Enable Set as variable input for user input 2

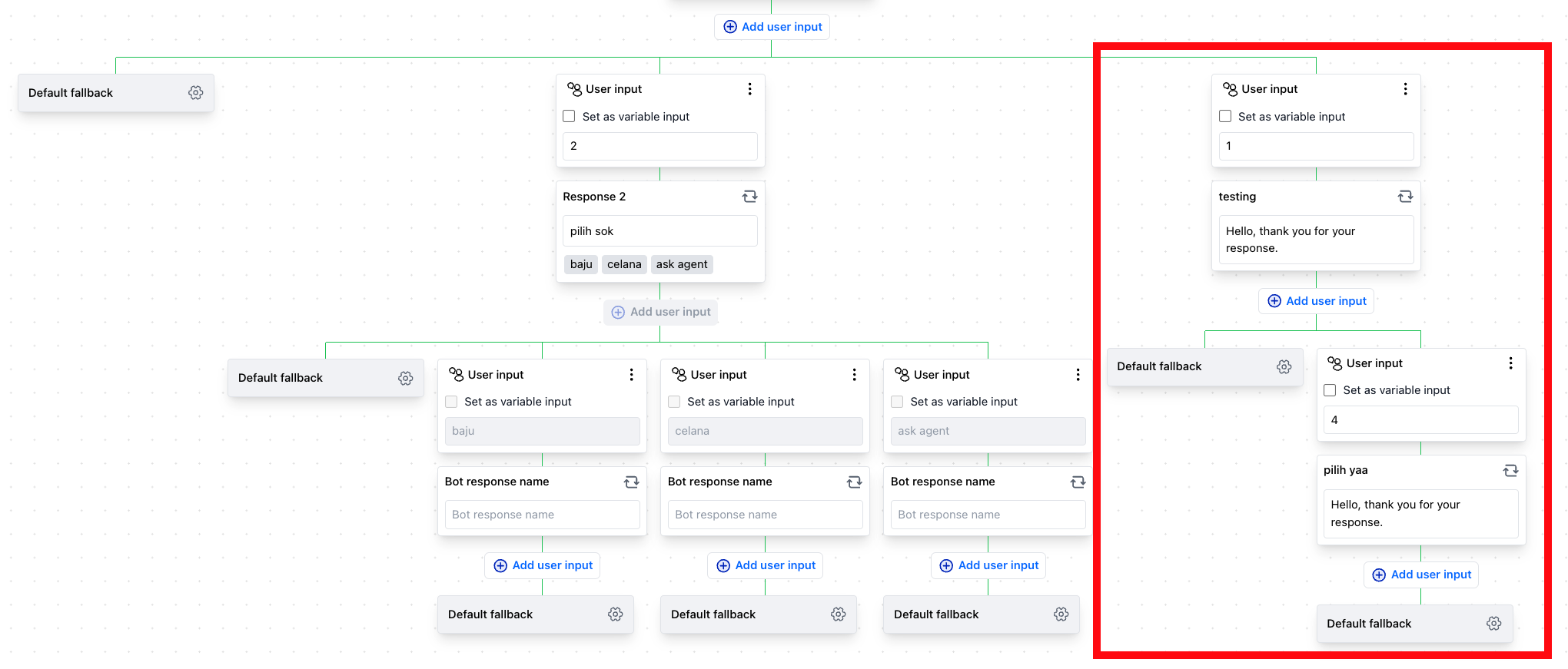[569, 117]
